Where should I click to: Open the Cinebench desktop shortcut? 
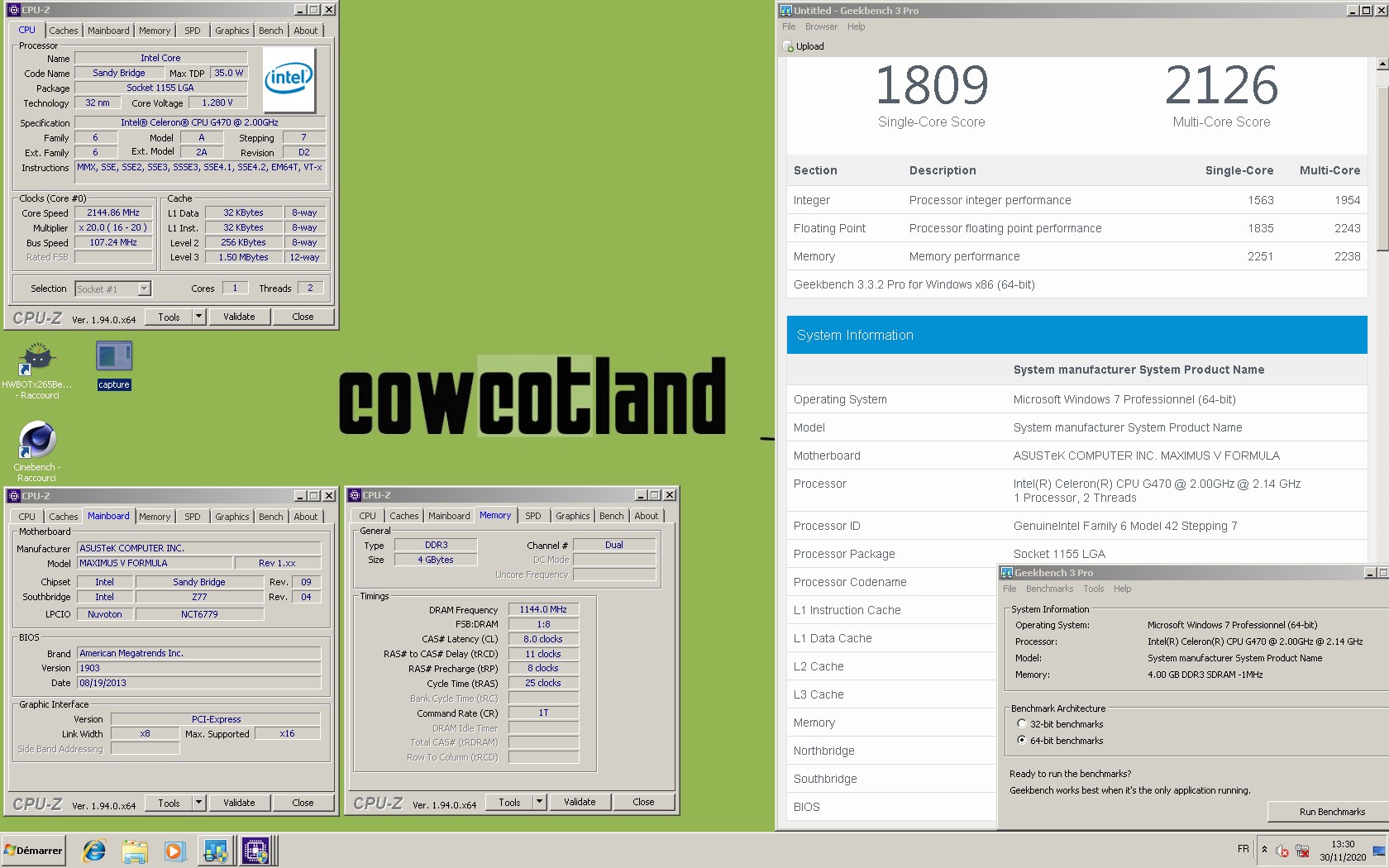(x=37, y=451)
